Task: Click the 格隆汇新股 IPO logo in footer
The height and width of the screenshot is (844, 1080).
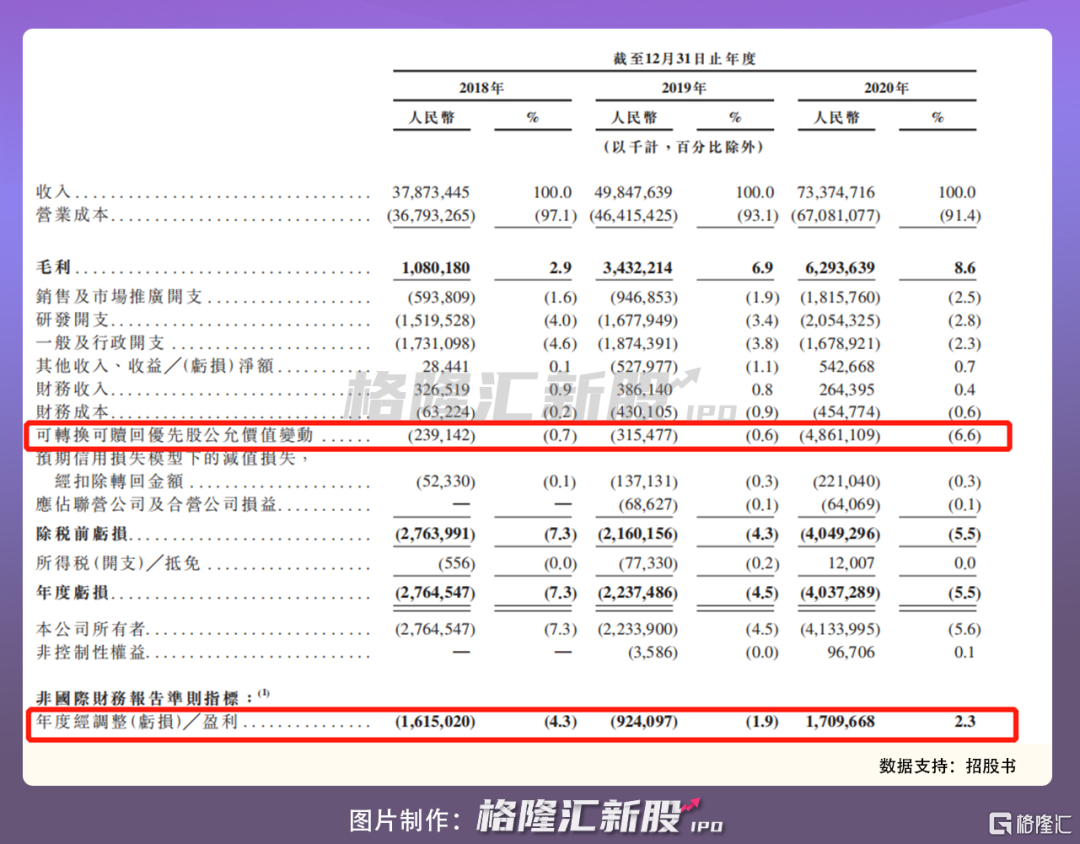Action: [599, 816]
